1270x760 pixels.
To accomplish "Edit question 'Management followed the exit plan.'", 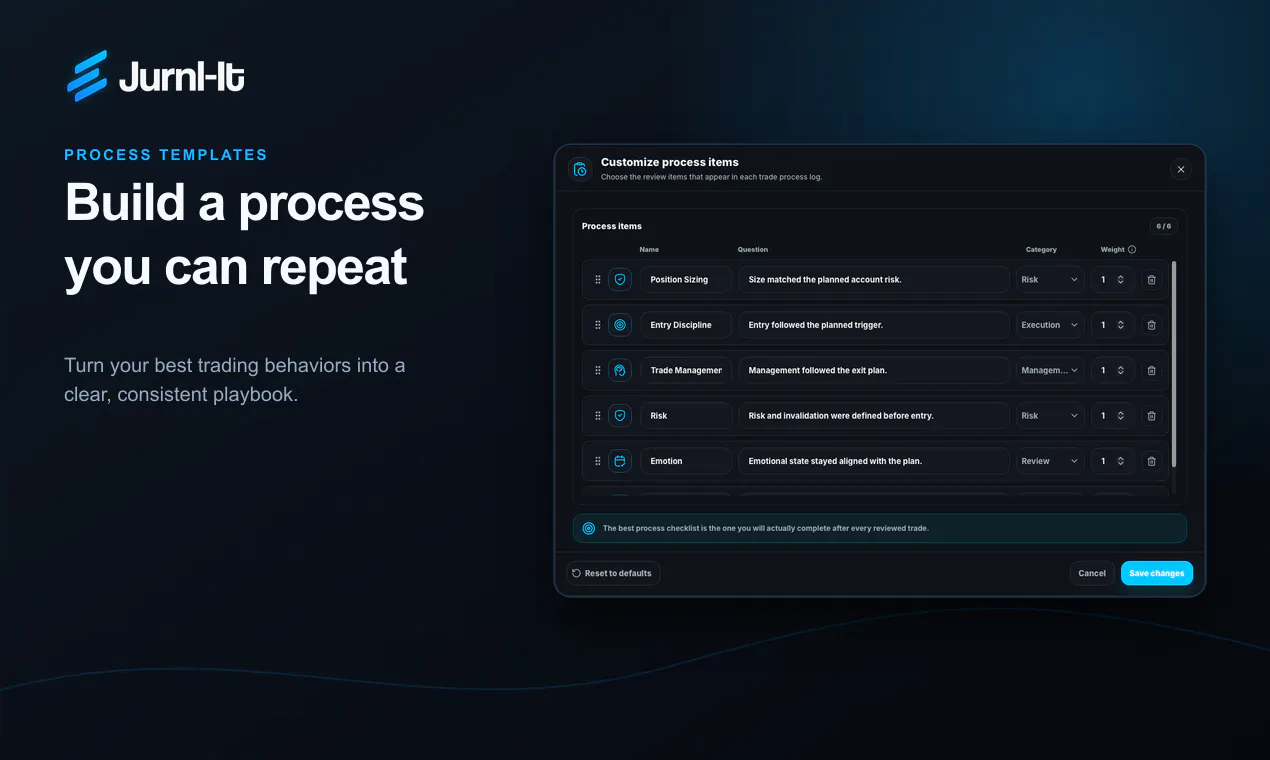I will [874, 370].
